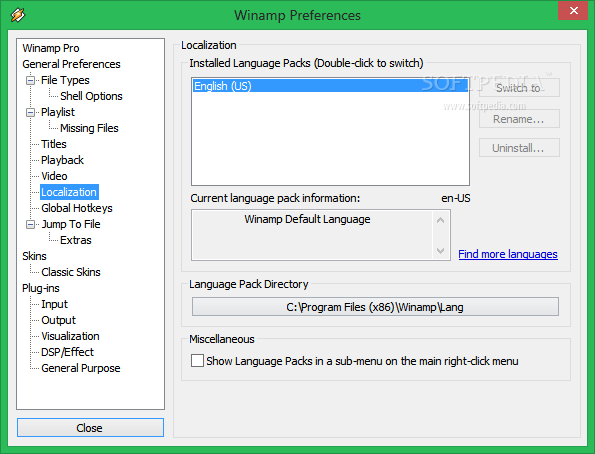The height and width of the screenshot is (454, 595).
Task: Click the up arrow of language info scrollbar
Action: coord(441,220)
